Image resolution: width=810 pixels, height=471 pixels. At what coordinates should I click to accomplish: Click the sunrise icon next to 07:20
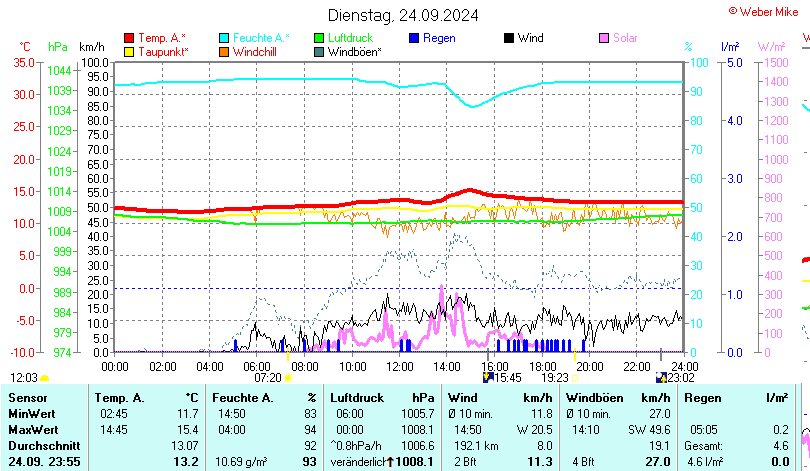tap(290, 378)
